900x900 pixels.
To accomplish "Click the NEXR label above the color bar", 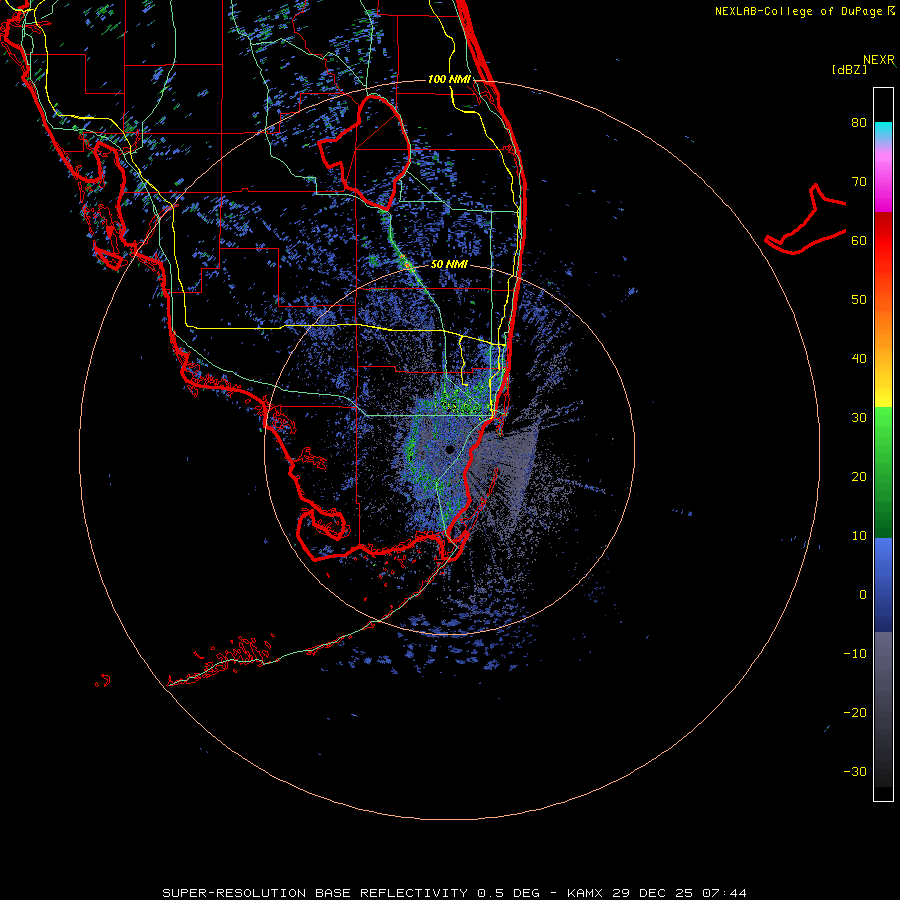I will point(878,60).
